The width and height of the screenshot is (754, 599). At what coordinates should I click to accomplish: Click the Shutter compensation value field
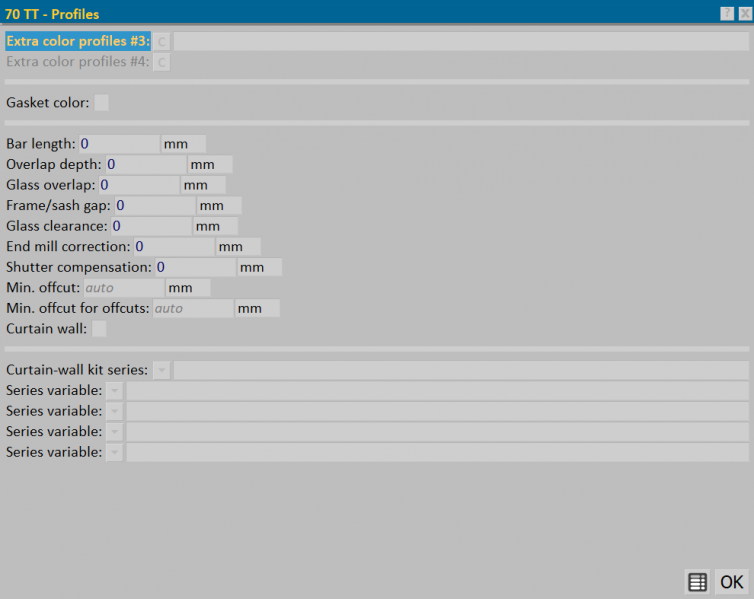click(x=196, y=267)
